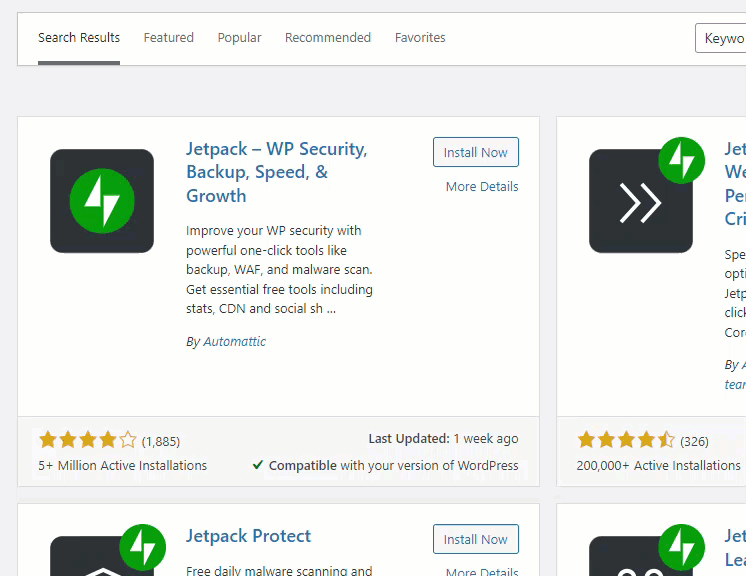Switch to the Featured tab
This screenshot has height=576, width=746.
coord(168,38)
